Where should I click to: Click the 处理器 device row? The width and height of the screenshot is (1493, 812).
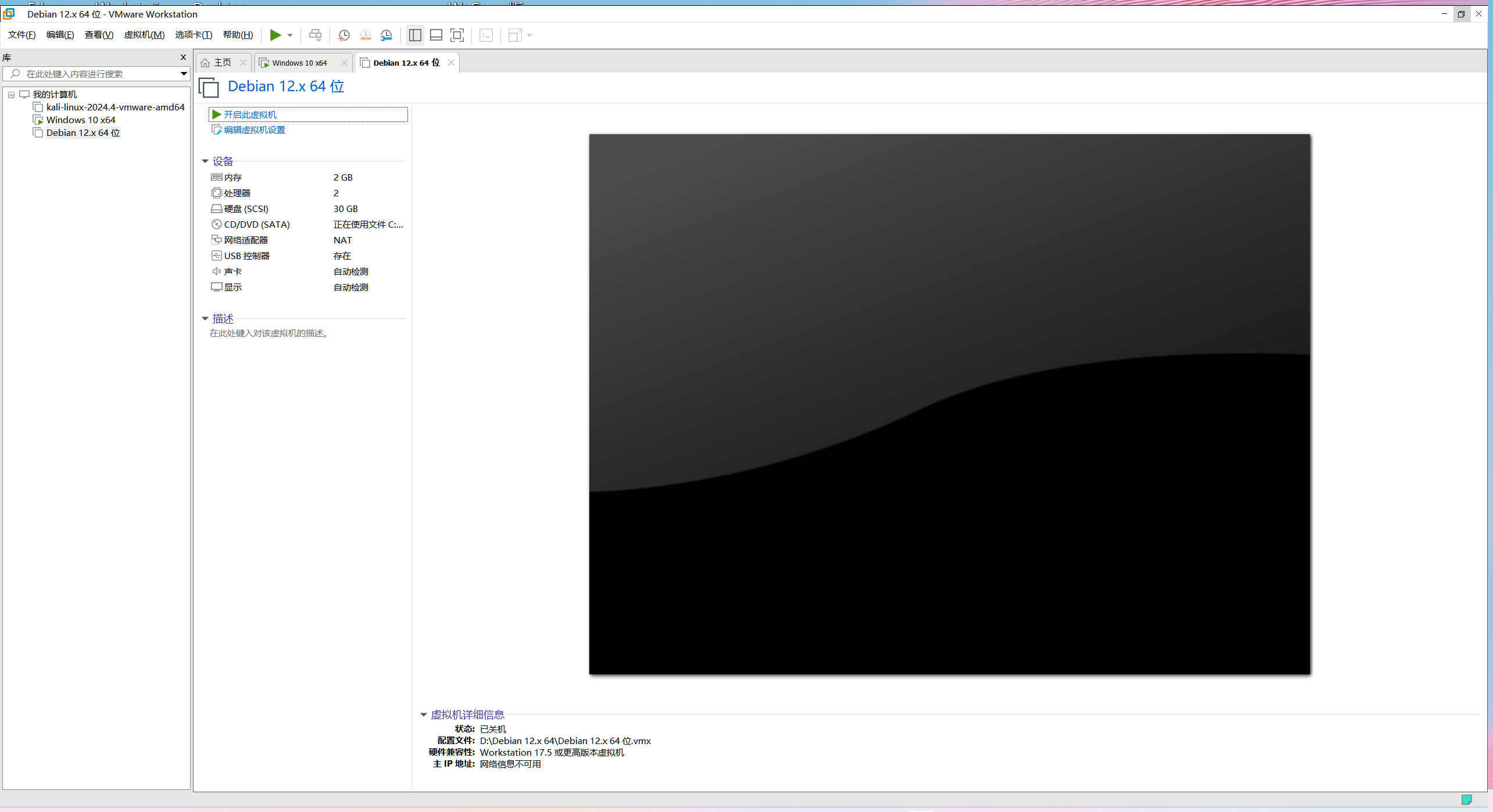tap(307, 193)
